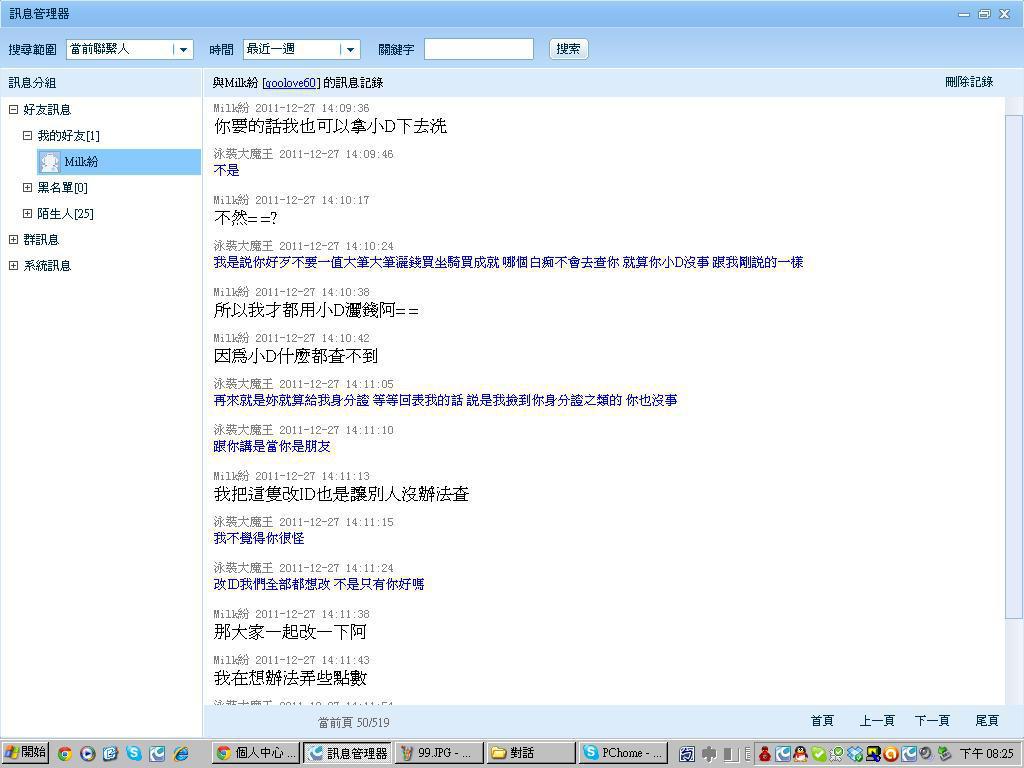Select the 陌生人[25] tree label

[65, 214]
